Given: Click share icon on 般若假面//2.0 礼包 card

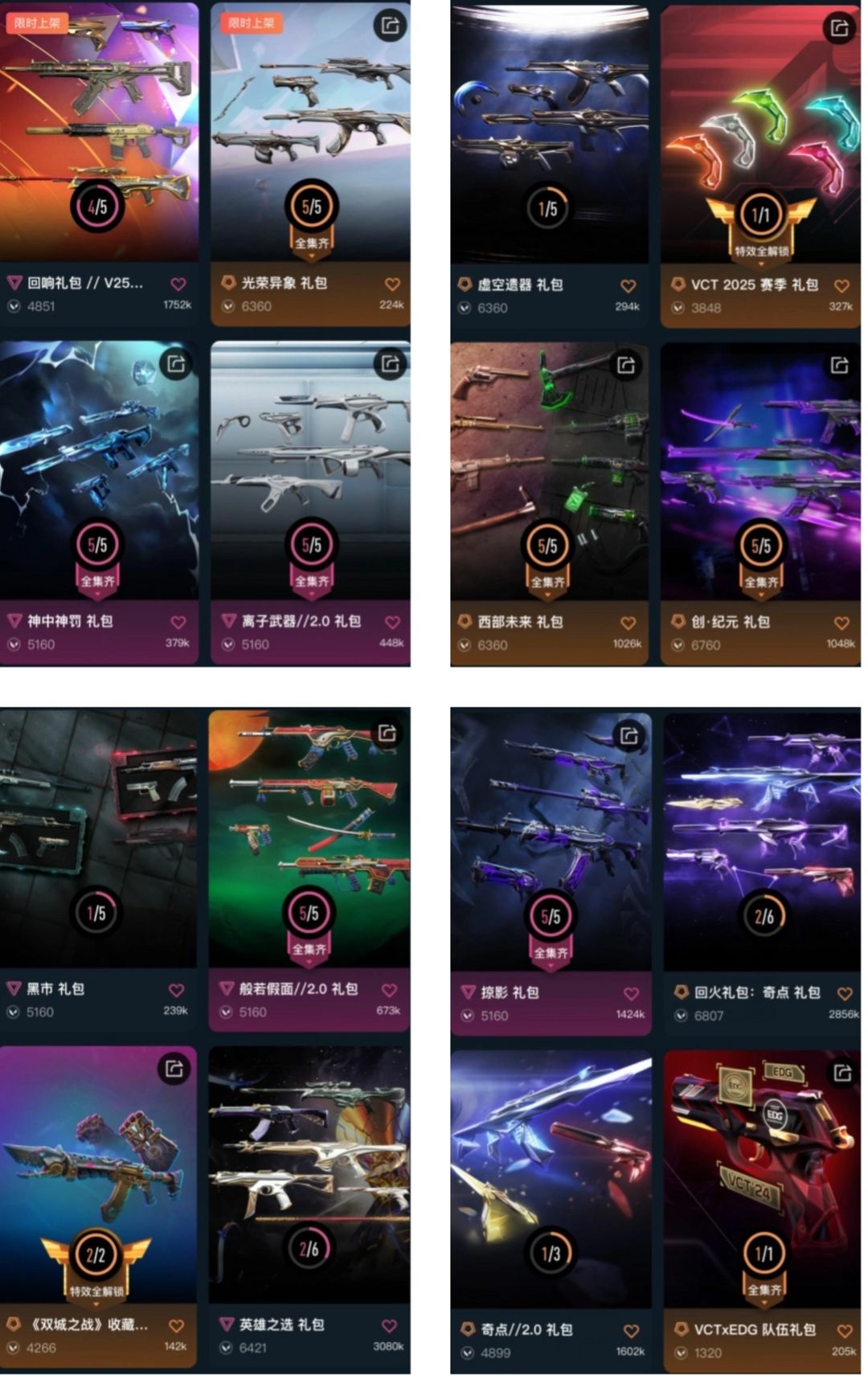Looking at the screenshot, I should [x=387, y=733].
